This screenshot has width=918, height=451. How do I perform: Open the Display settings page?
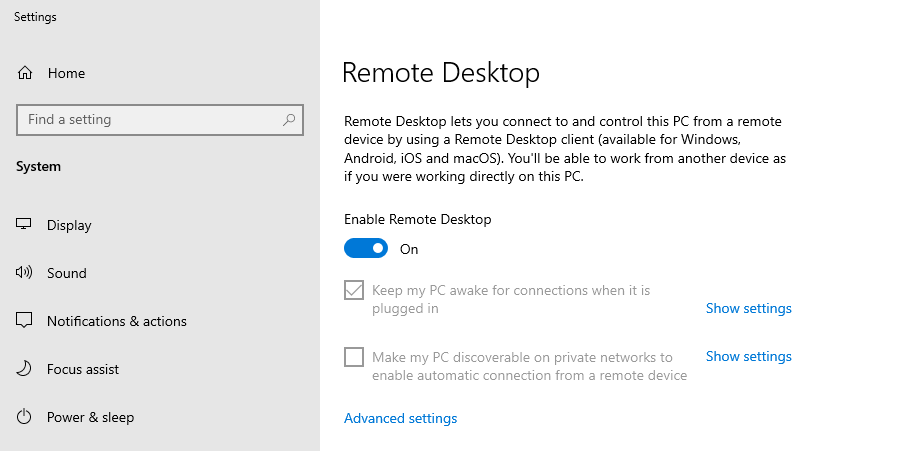pos(69,225)
